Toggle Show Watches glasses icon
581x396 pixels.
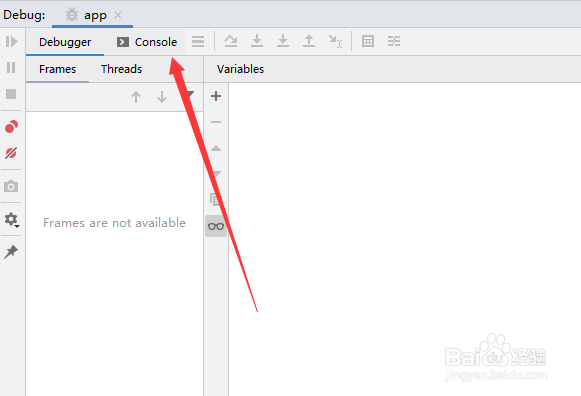point(216,226)
